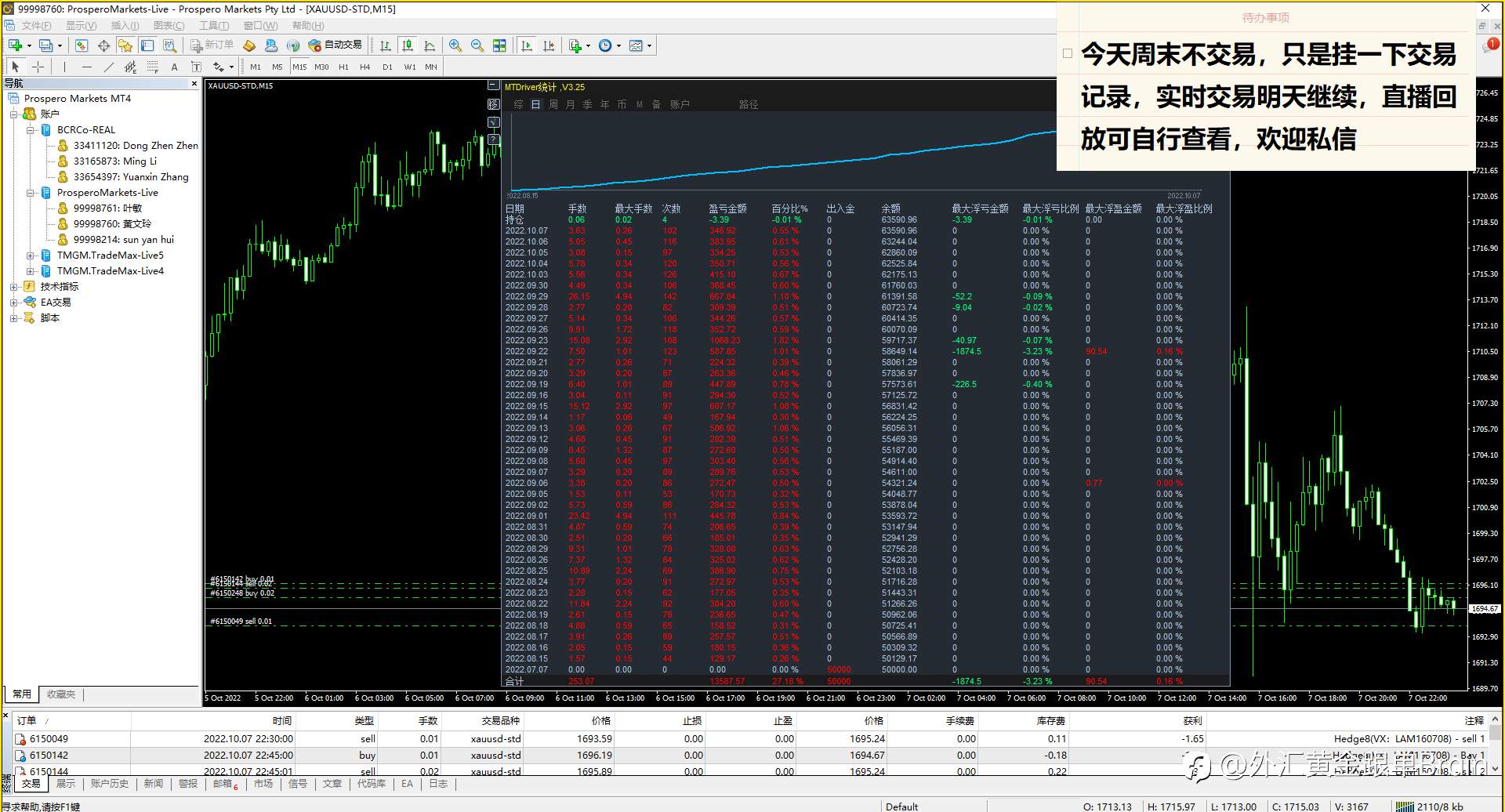Image resolution: width=1505 pixels, height=812 pixels.
Task: Switch chart to bar chart mode
Action: [385, 45]
